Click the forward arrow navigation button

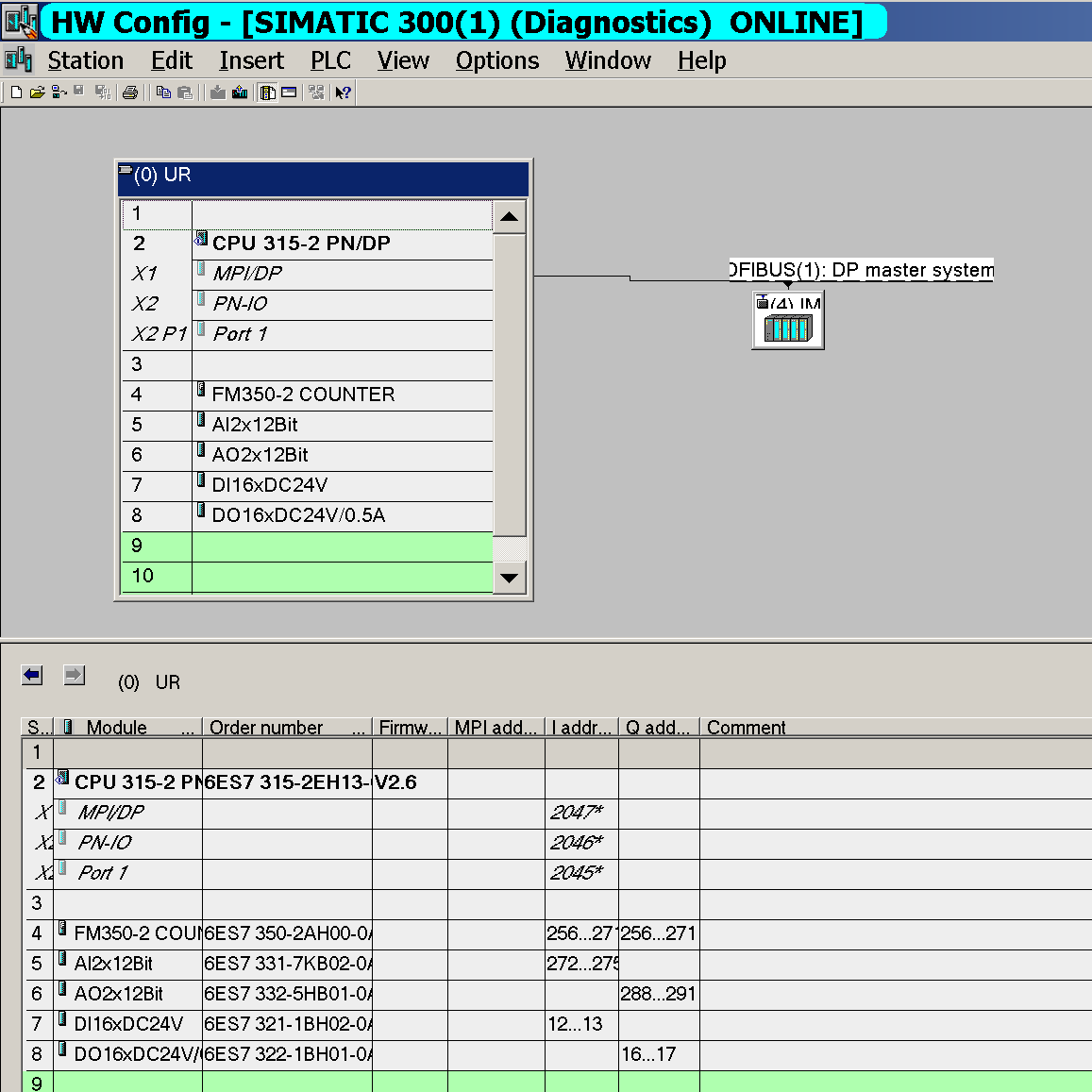[x=74, y=675]
